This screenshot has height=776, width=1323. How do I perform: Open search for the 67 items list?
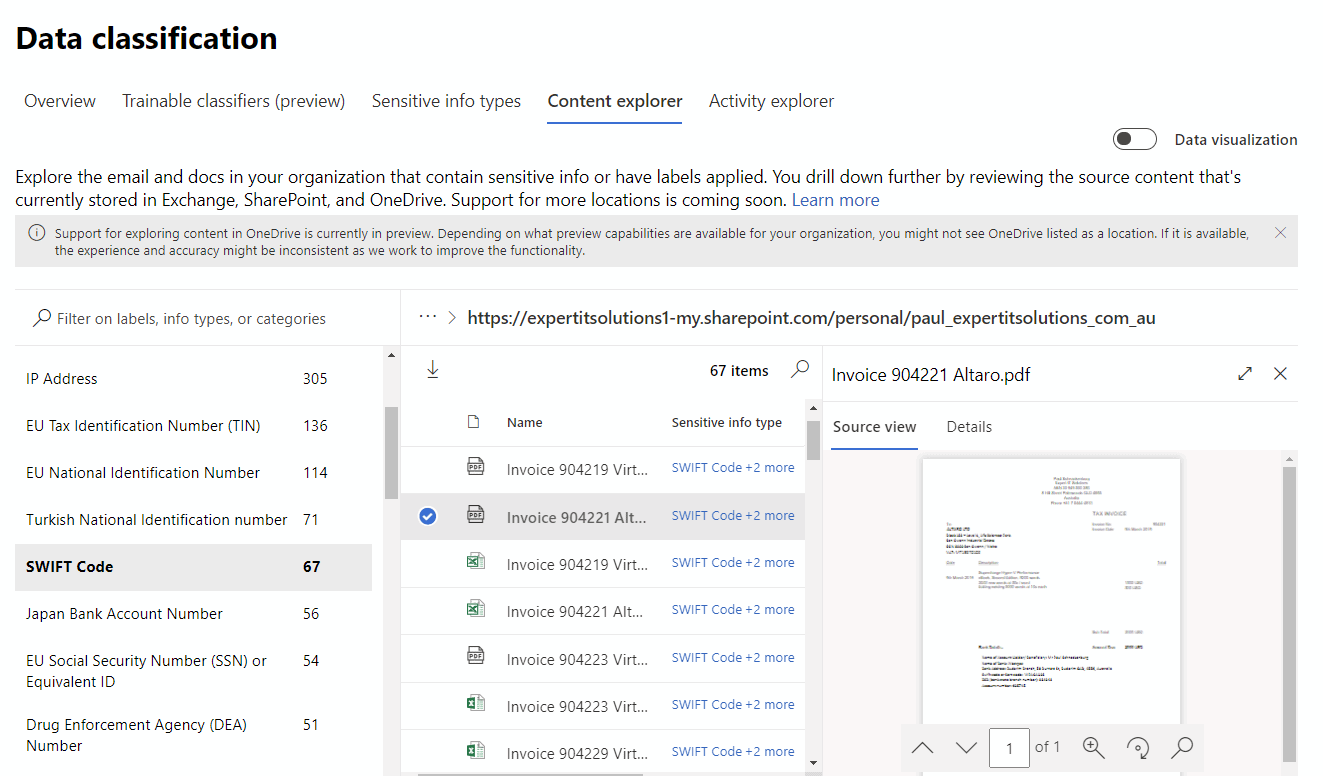point(799,369)
